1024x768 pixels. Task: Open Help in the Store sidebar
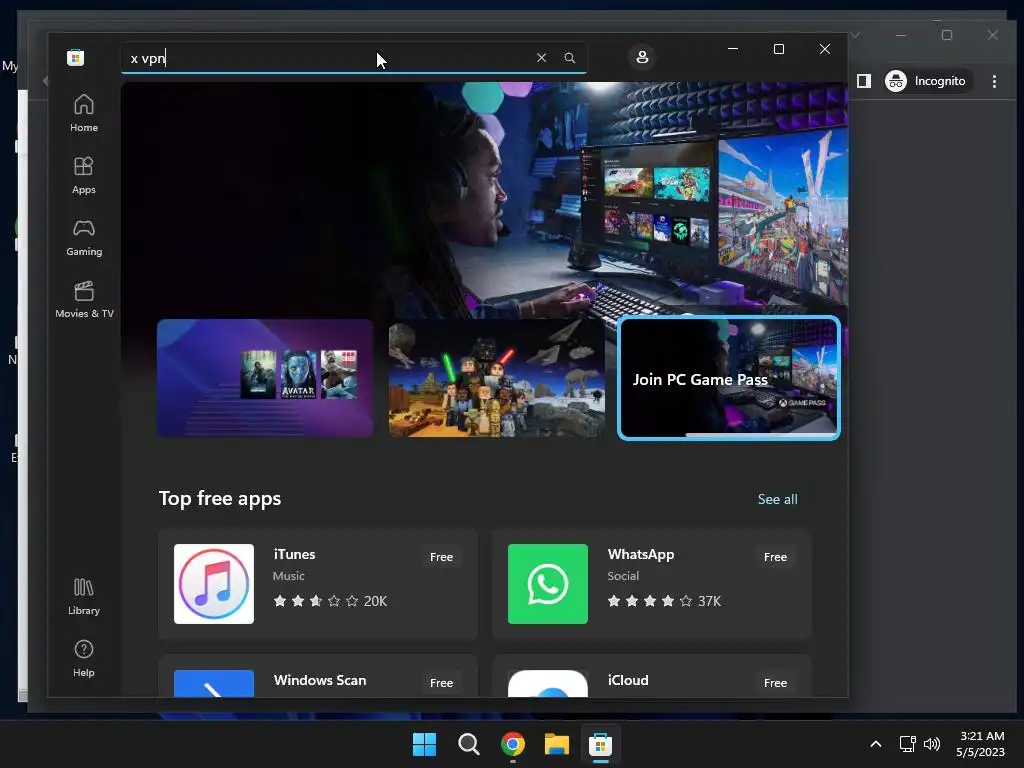click(84, 658)
